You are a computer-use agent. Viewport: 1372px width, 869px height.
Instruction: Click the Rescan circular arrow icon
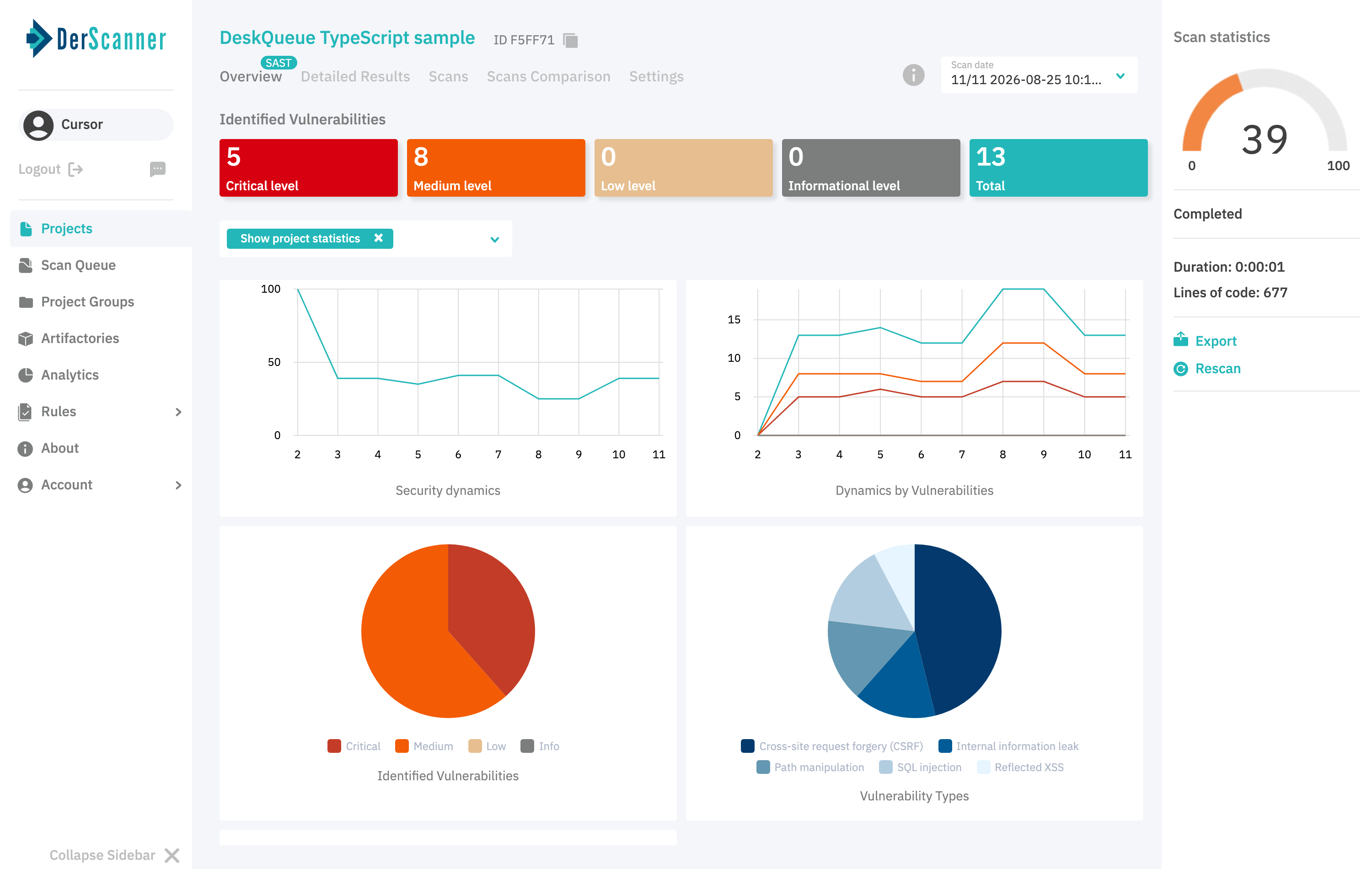tap(1180, 369)
